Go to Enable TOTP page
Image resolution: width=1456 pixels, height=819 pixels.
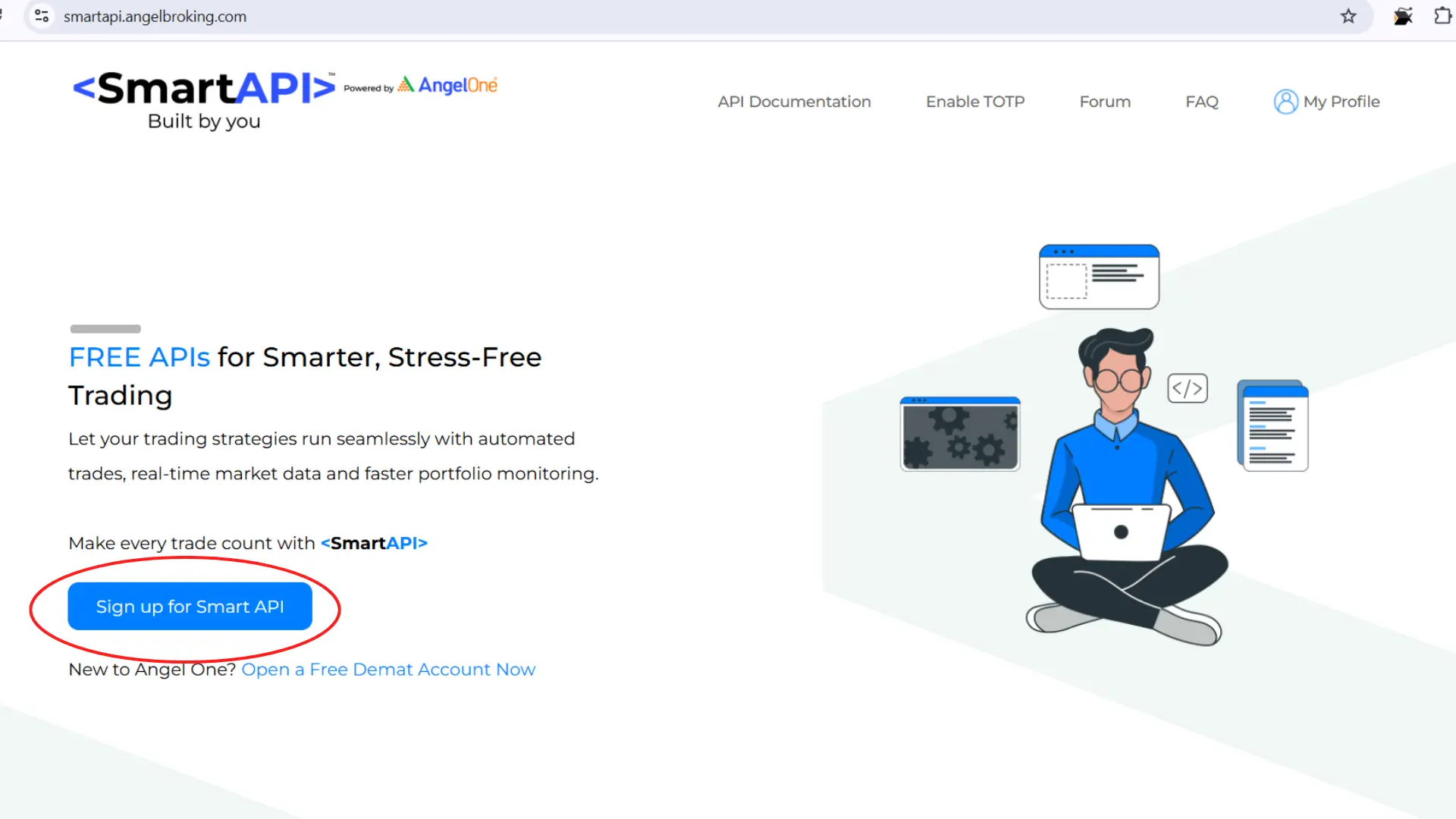point(974,102)
